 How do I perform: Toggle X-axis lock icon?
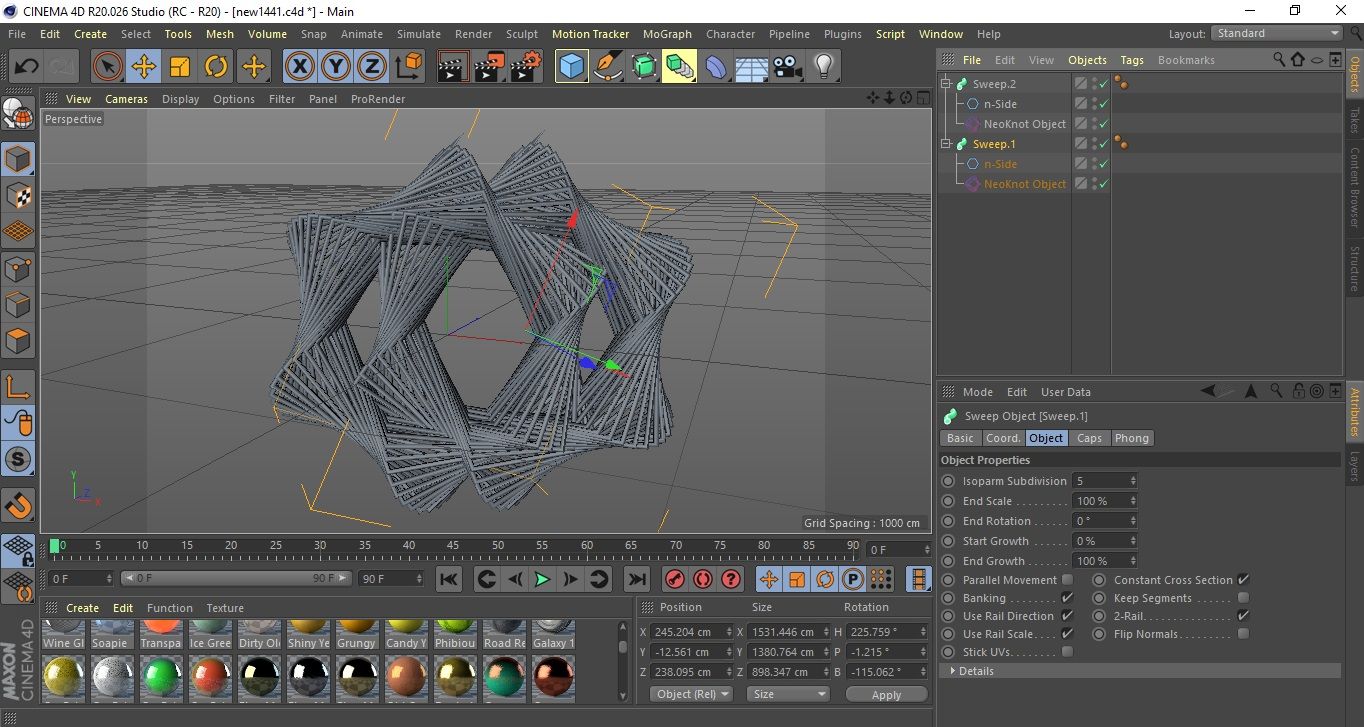[299, 67]
